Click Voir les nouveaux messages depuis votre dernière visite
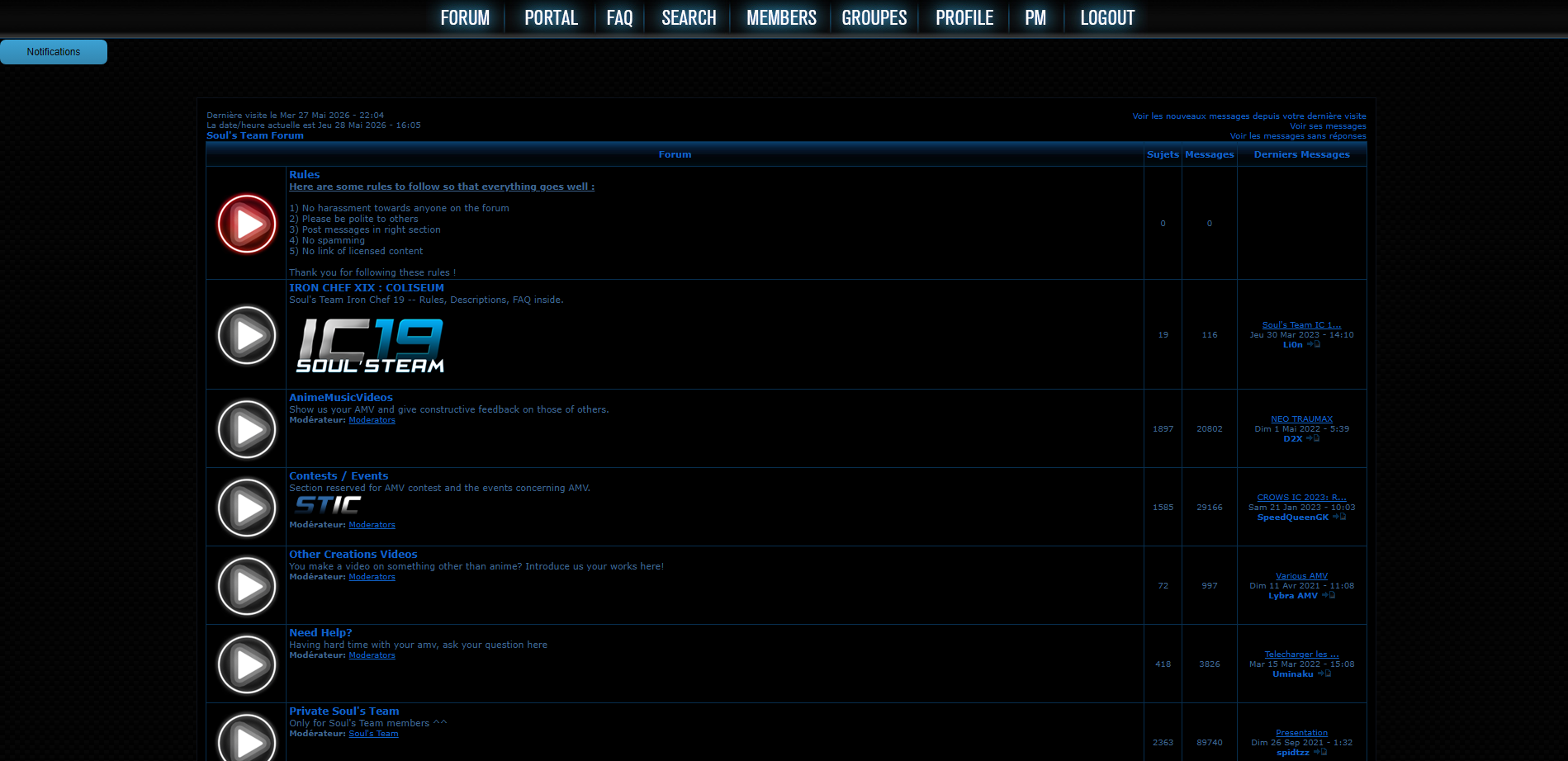Screen dimensions: 1568x761 pyautogui.click(x=1248, y=116)
